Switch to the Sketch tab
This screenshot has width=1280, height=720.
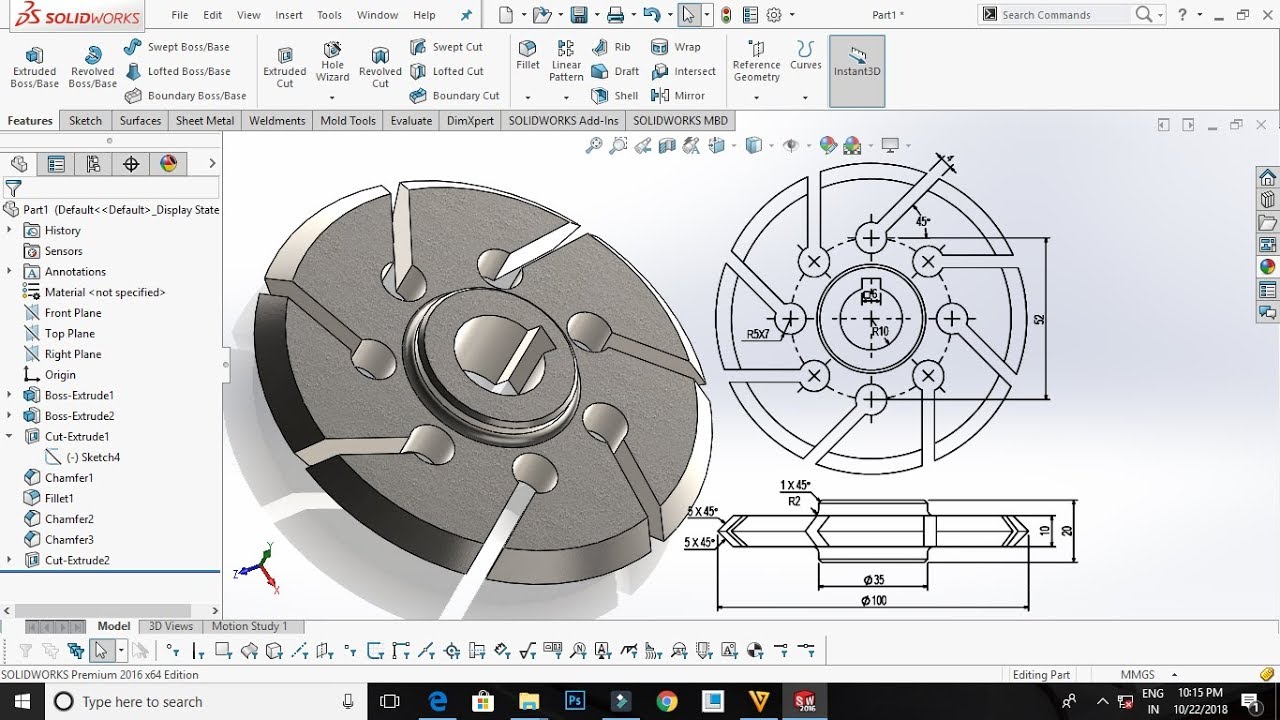coord(85,121)
